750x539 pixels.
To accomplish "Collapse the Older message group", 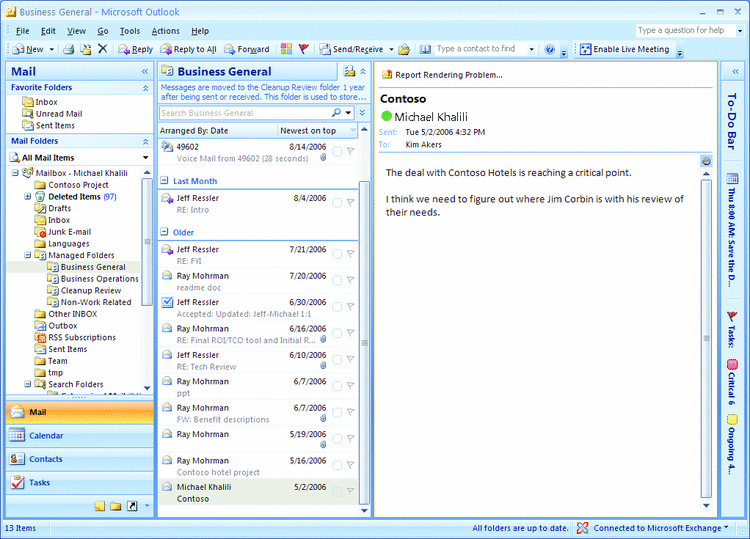I will [165, 233].
